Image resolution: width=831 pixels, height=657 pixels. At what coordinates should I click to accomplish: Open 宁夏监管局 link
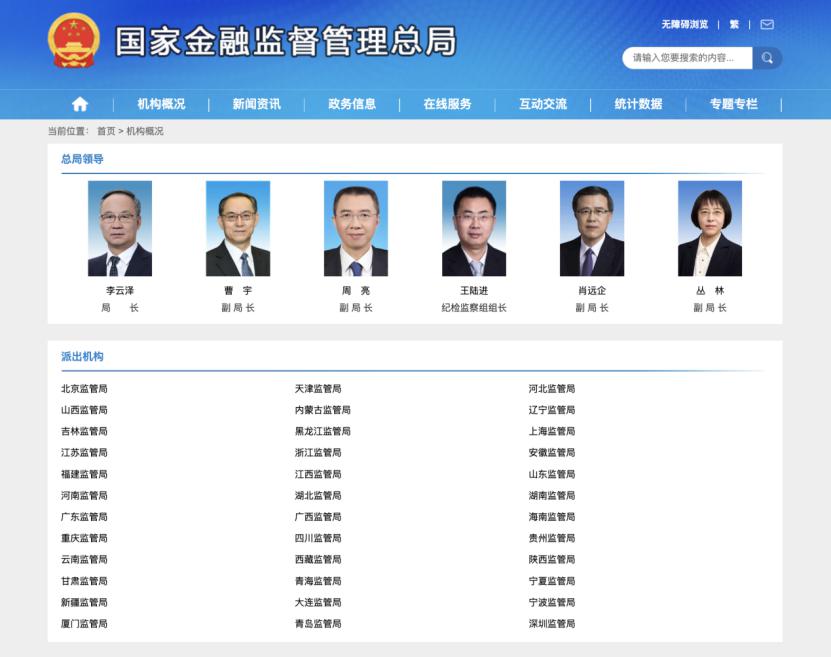[552, 581]
